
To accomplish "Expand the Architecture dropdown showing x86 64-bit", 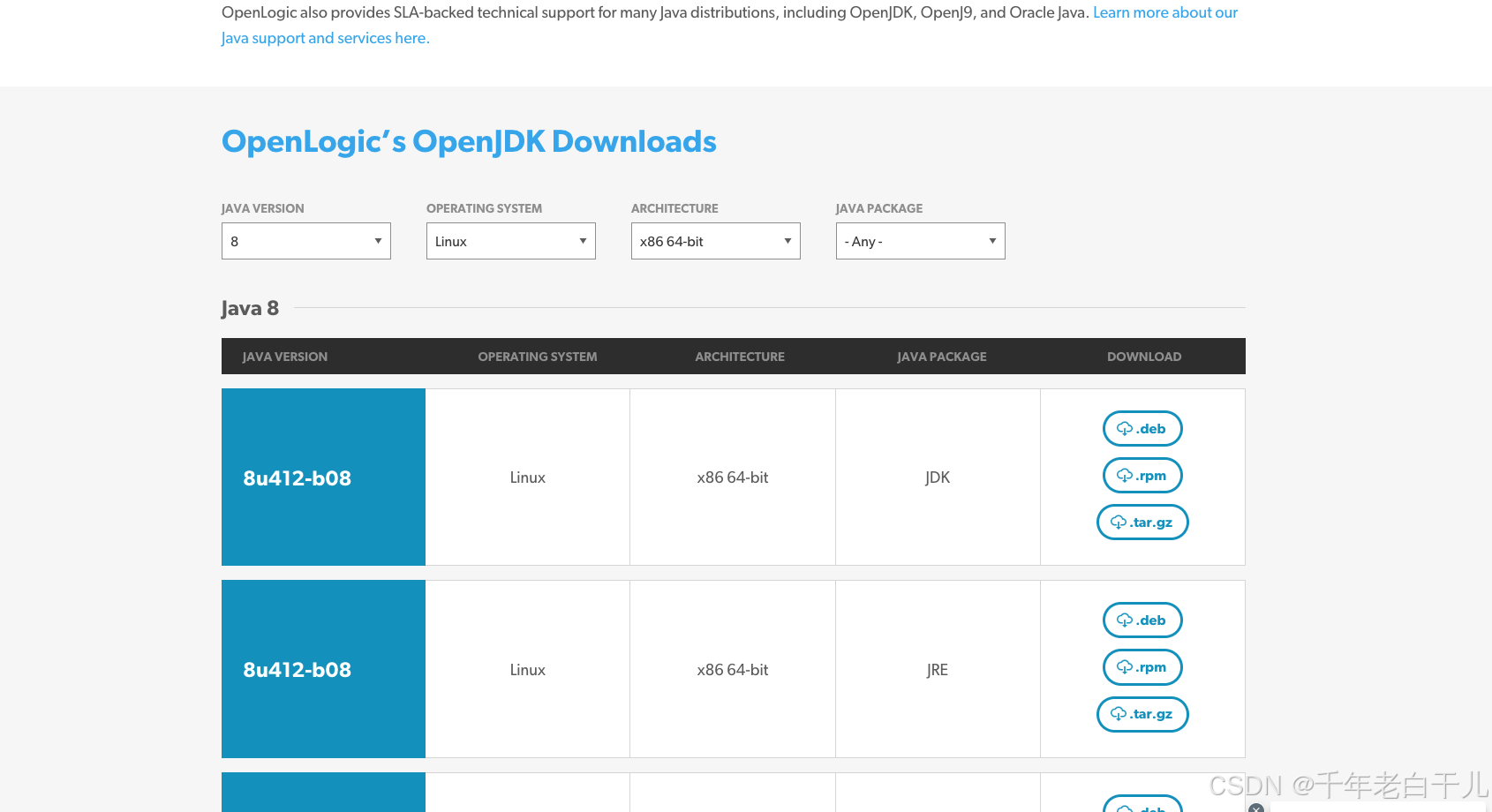I will 715,241.
